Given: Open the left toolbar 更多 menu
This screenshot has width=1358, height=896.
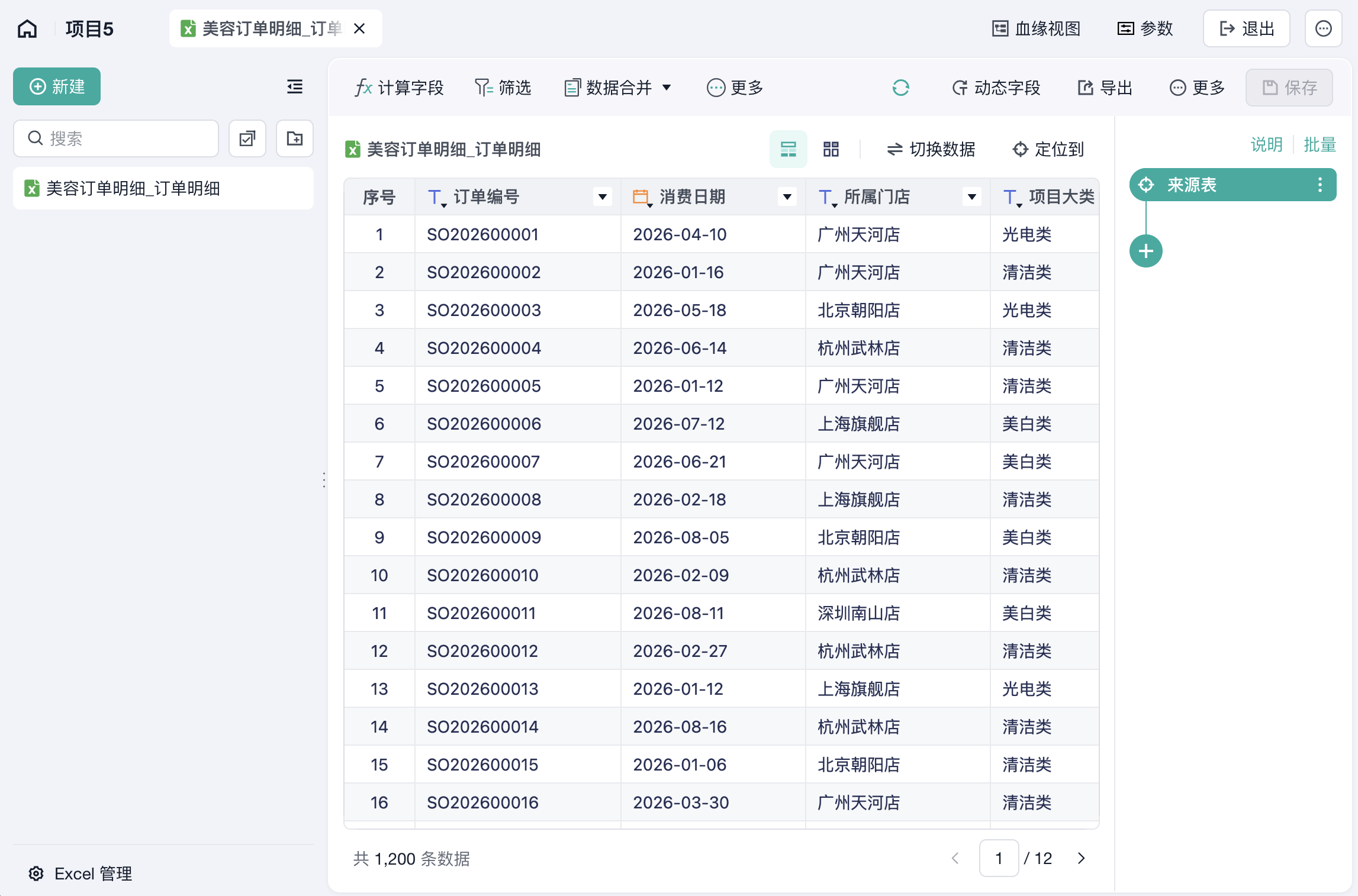Looking at the screenshot, I should coord(735,88).
